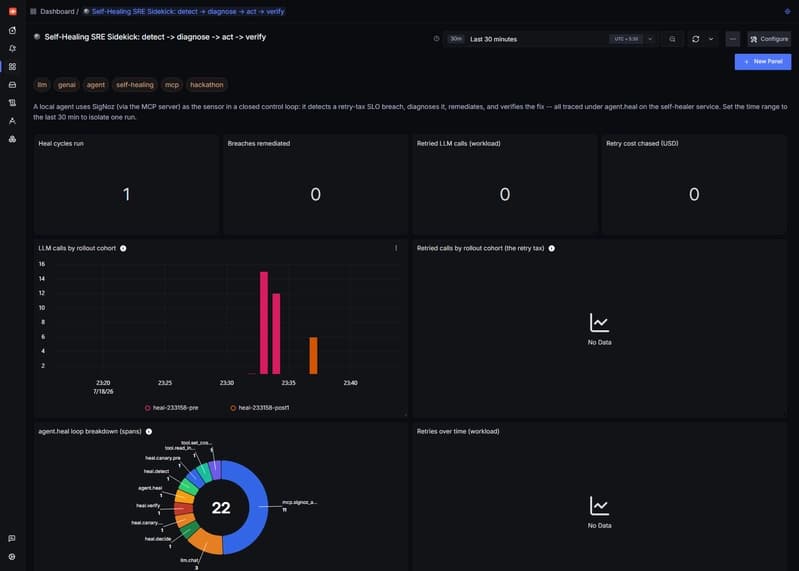Click the New Panel button
This screenshot has height=571, width=799.
(763, 62)
